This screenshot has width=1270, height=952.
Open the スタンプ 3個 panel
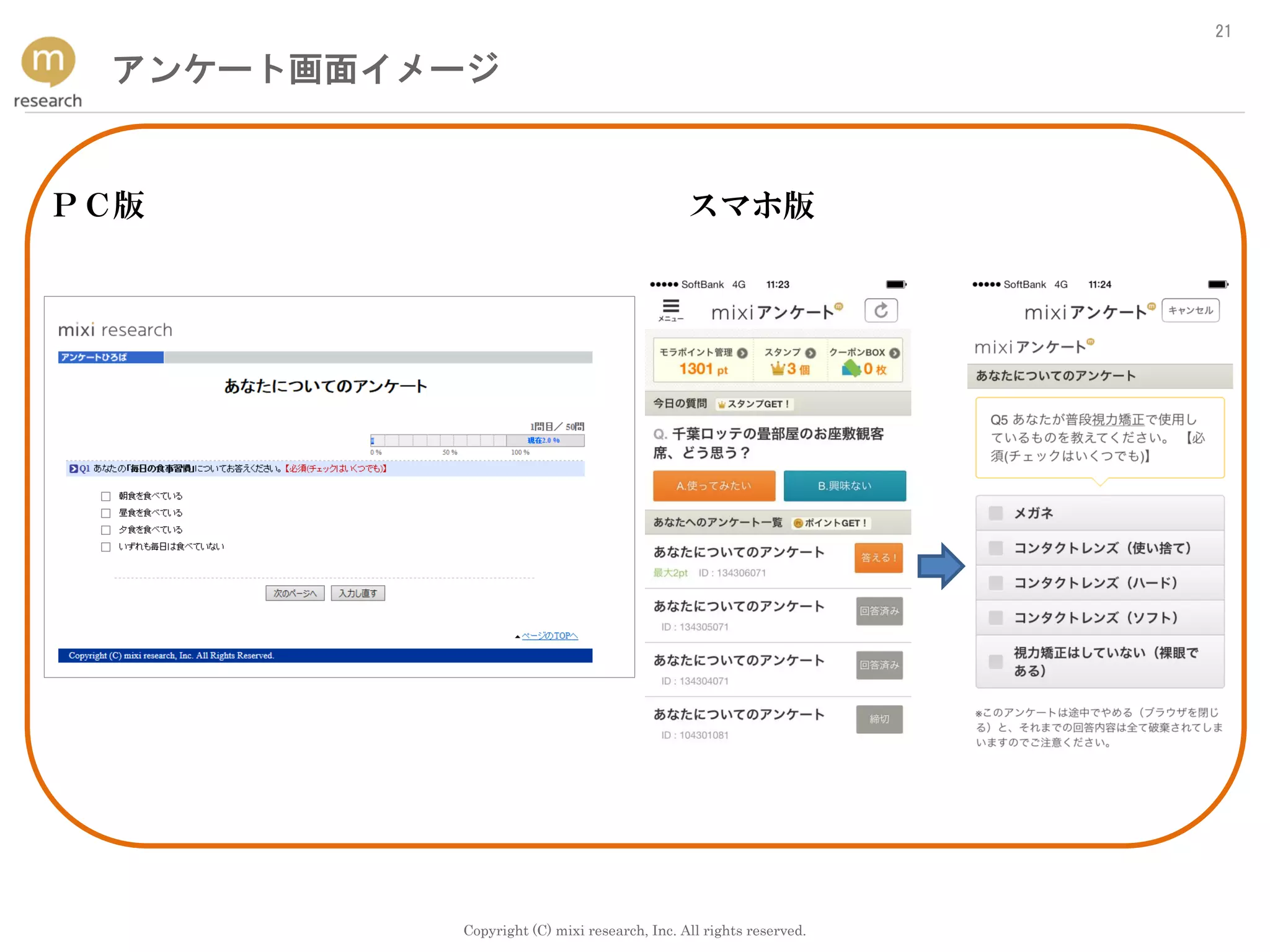click(790, 361)
